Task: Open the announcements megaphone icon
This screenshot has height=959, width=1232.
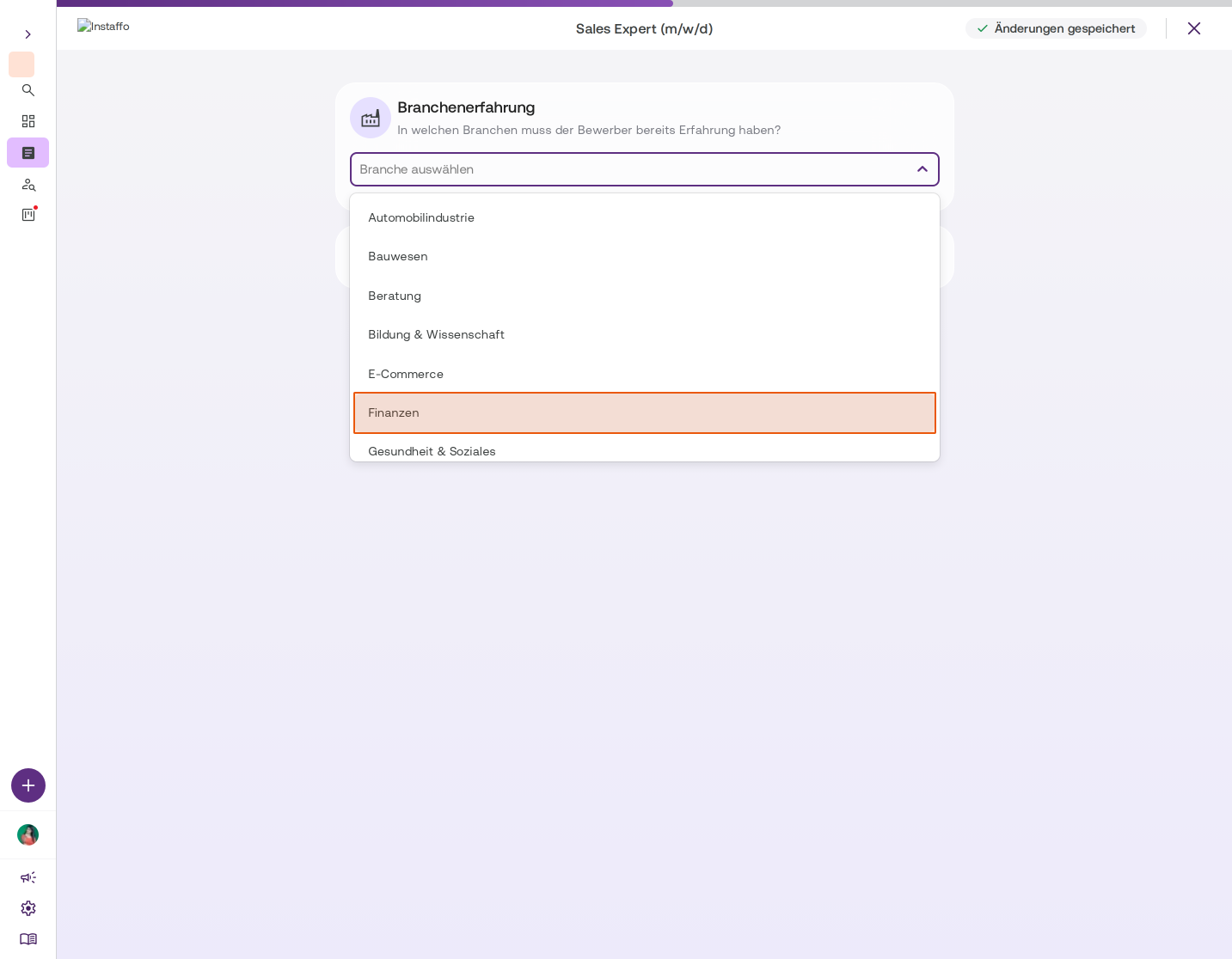Action: click(28, 877)
